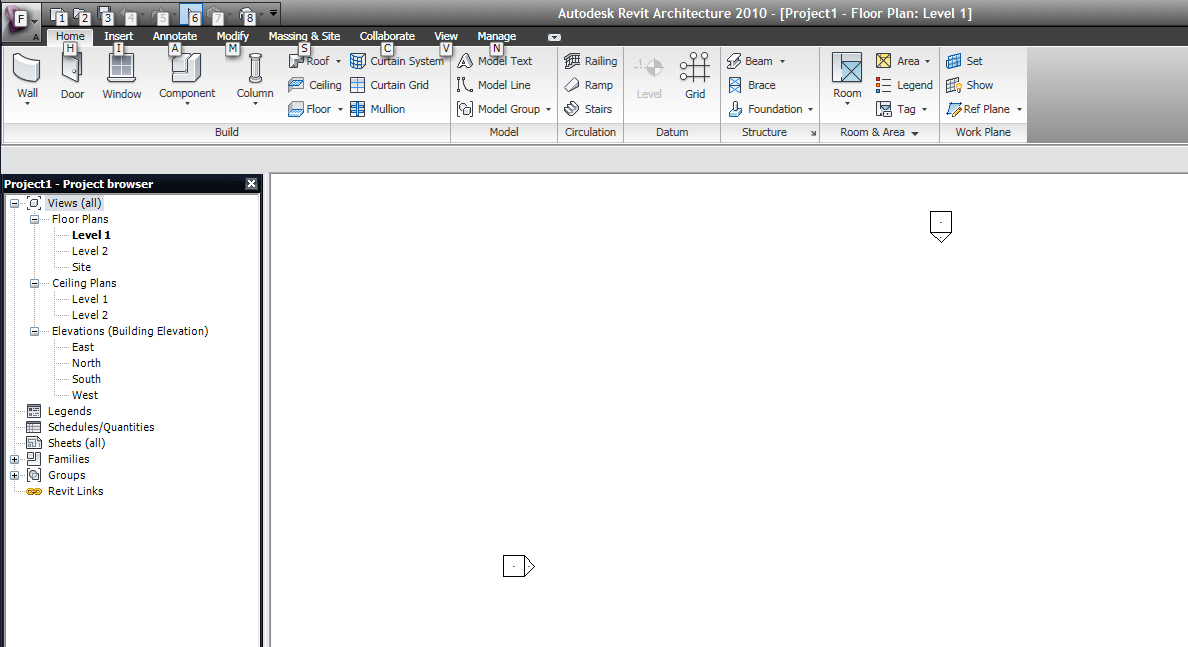Select the Stairs tool
The width and height of the screenshot is (1188, 647).
[588, 109]
